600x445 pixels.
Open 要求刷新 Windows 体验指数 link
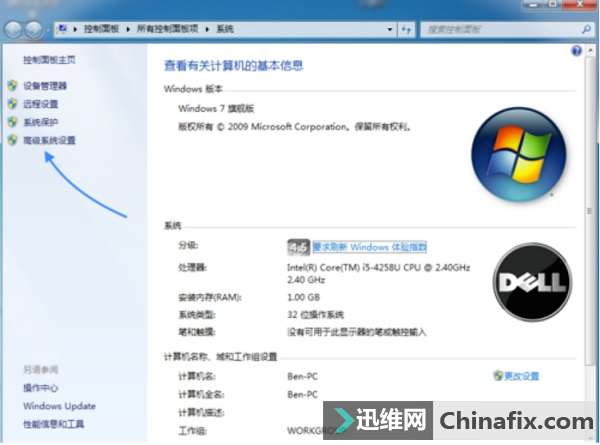coord(370,246)
